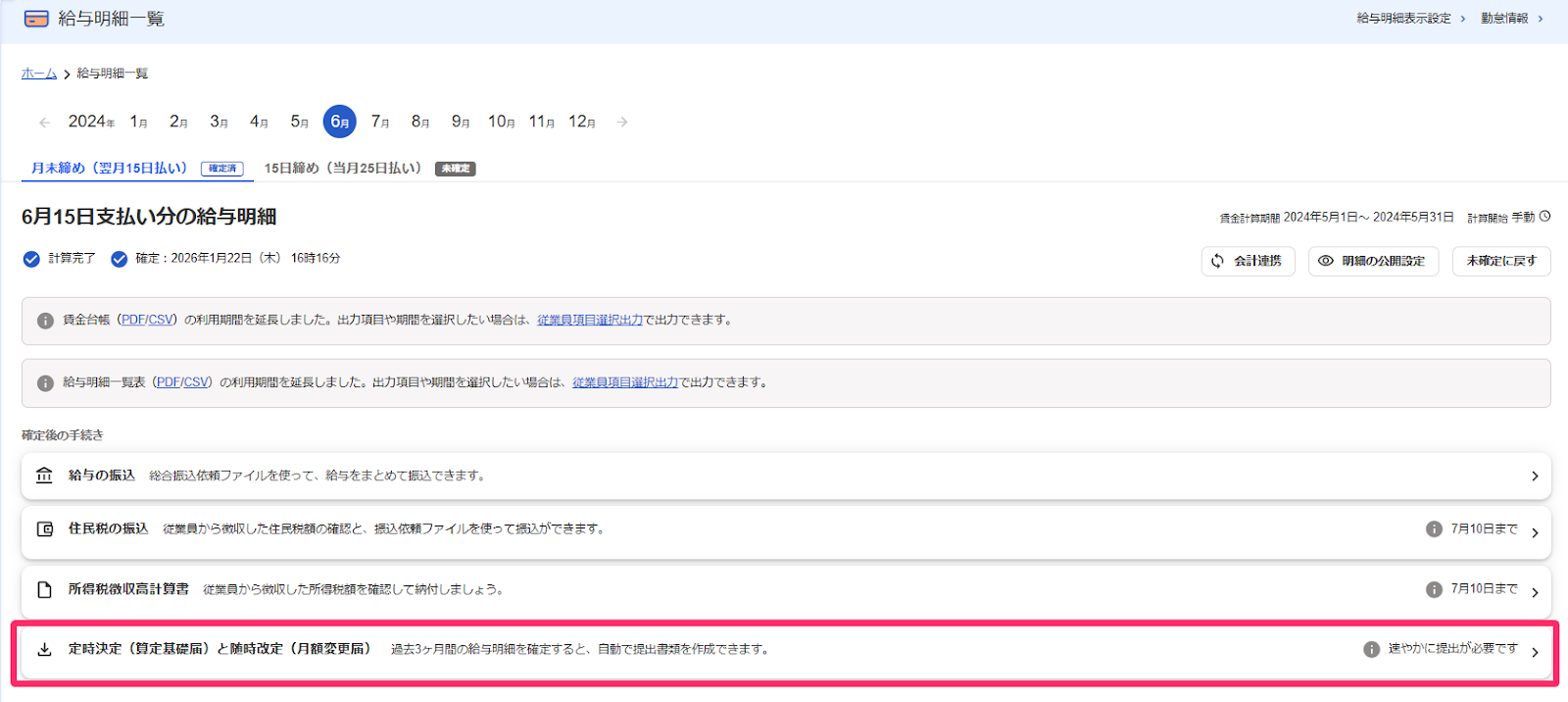Image resolution: width=1568 pixels, height=702 pixels.
Task: Select 8月 in month selector
Action: click(420, 122)
